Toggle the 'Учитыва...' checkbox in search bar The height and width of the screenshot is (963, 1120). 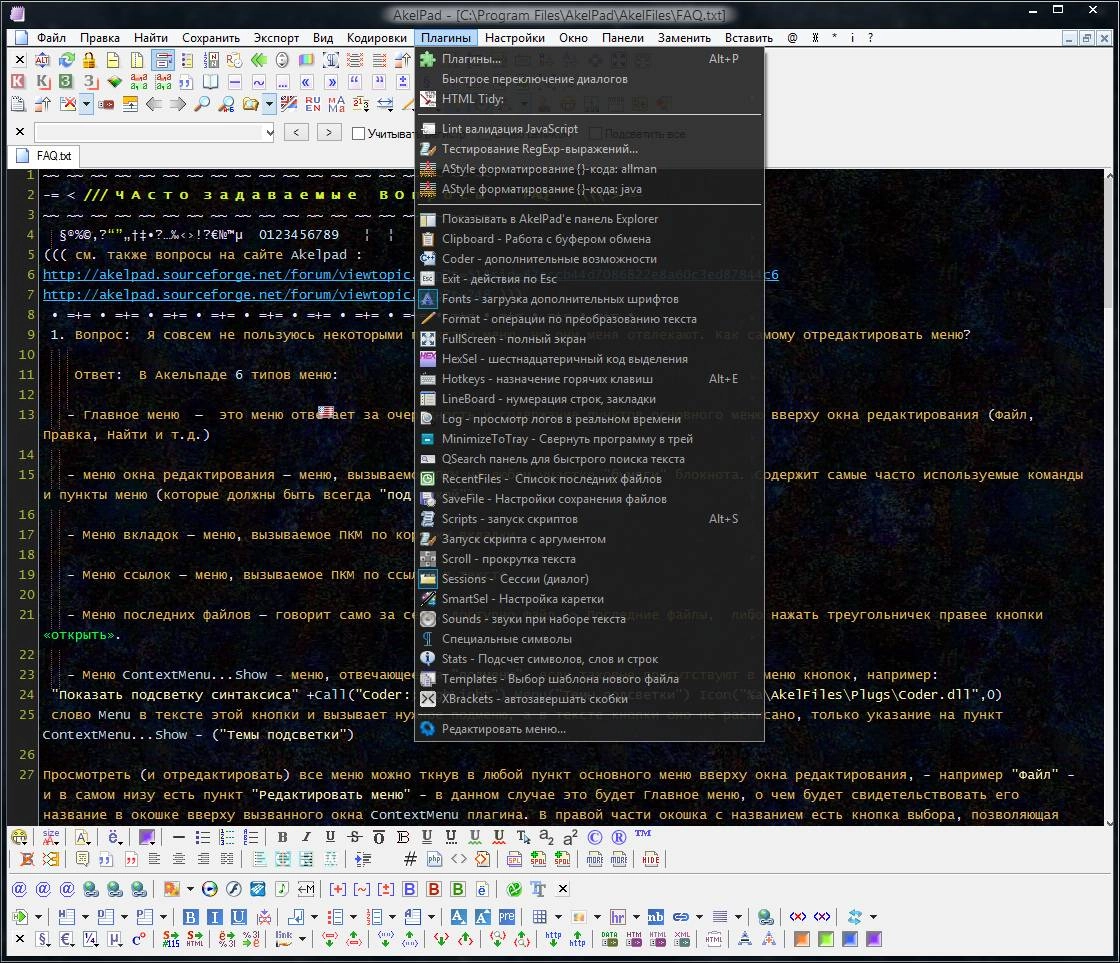click(359, 133)
